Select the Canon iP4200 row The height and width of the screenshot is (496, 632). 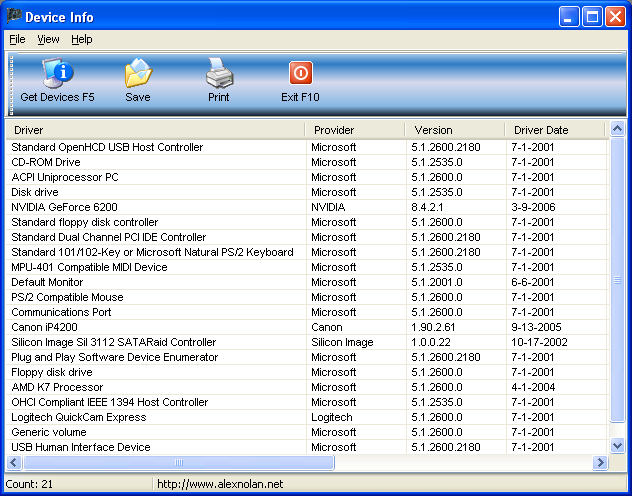click(306, 327)
